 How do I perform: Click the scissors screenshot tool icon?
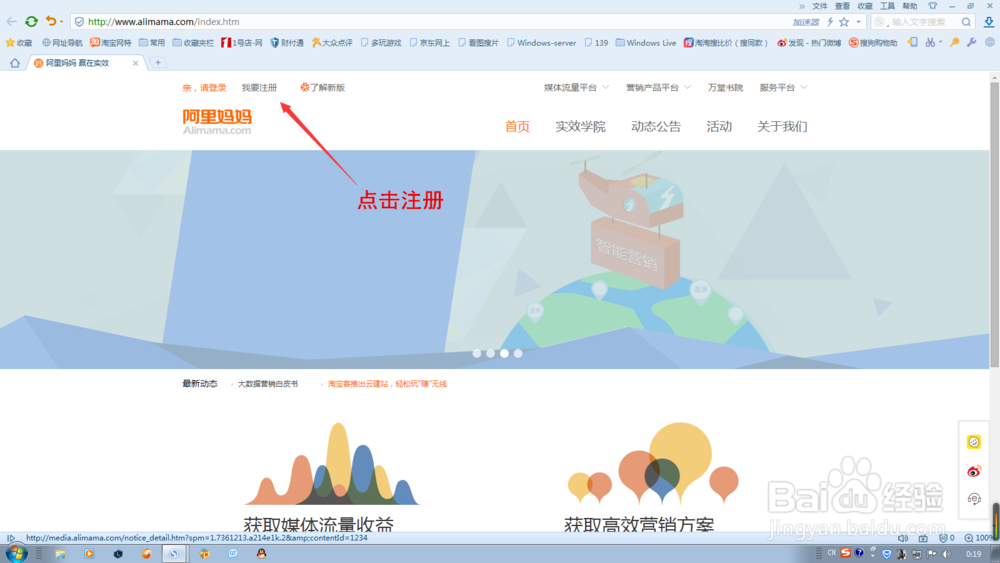point(930,43)
